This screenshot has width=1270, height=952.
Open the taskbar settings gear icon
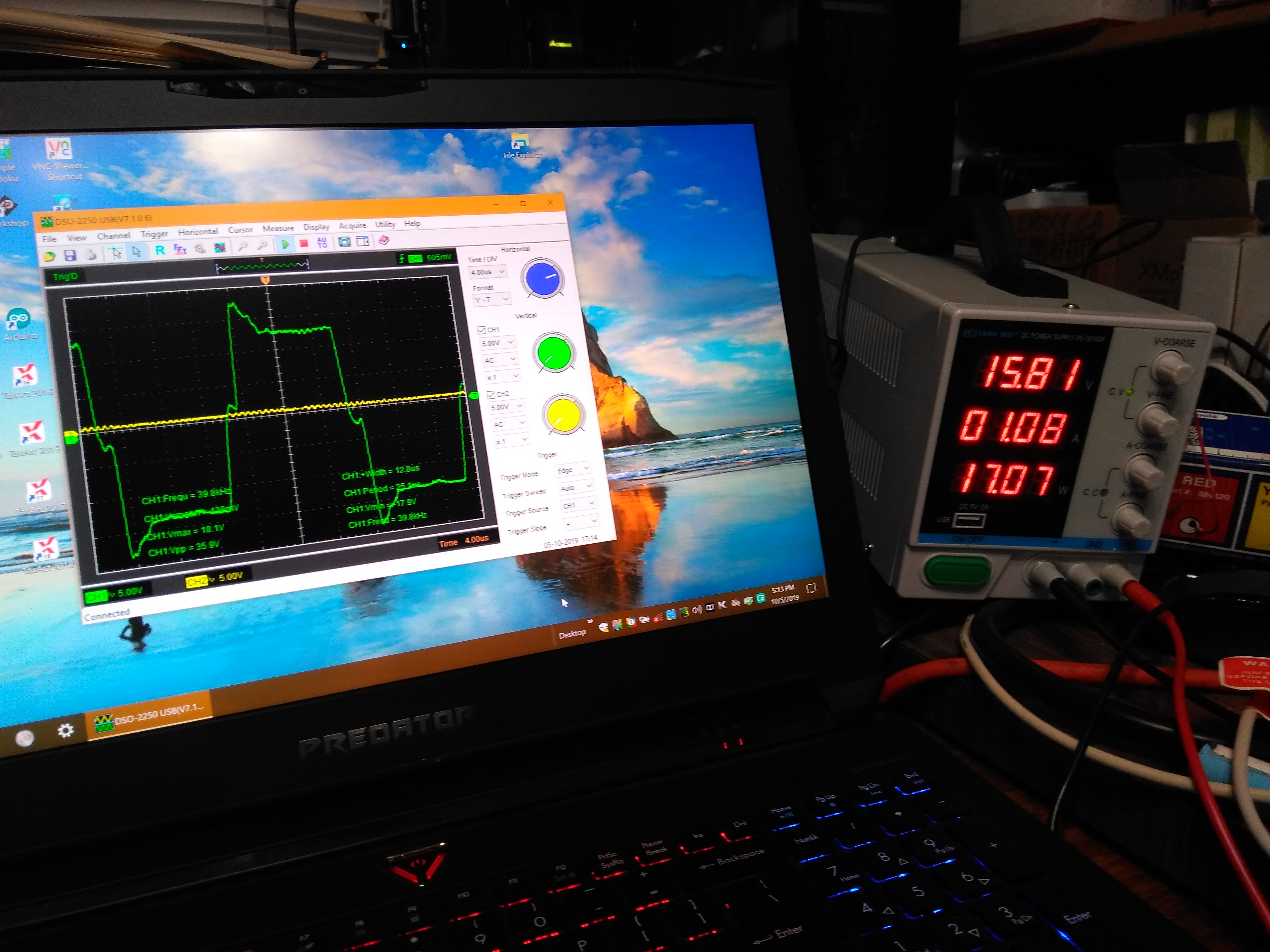65,730
